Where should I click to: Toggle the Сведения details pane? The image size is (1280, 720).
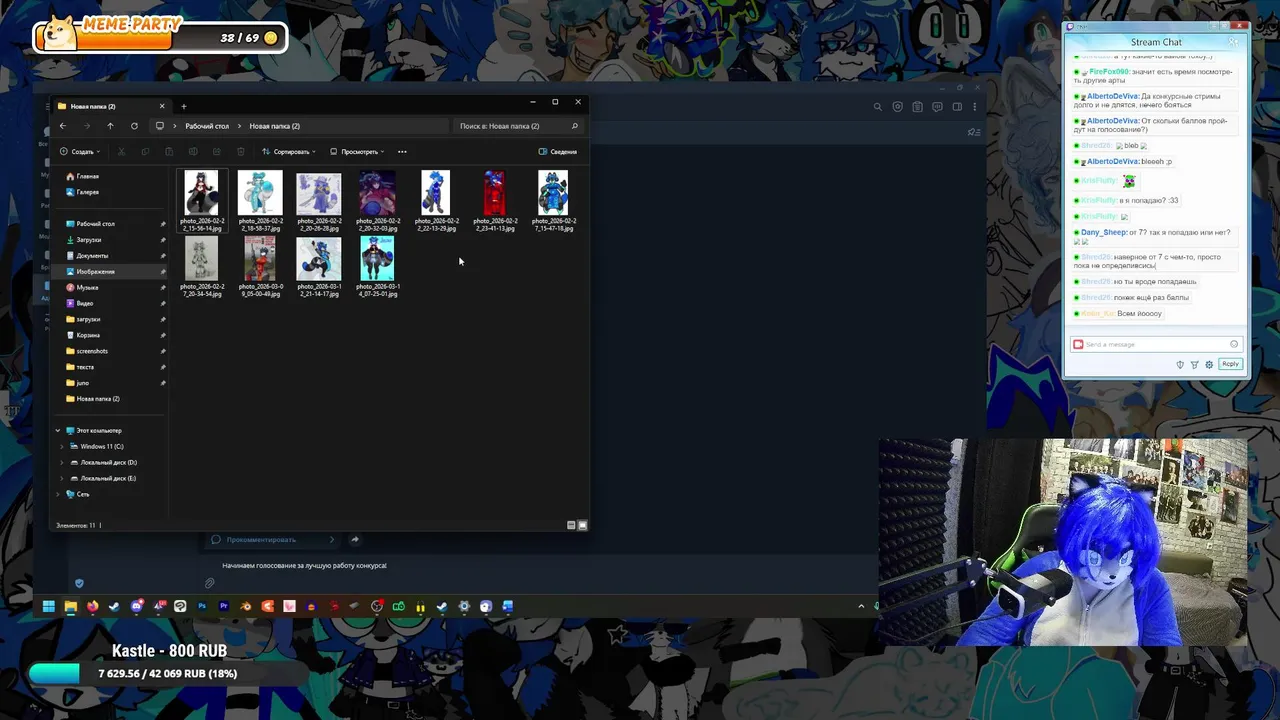[557, 152]
